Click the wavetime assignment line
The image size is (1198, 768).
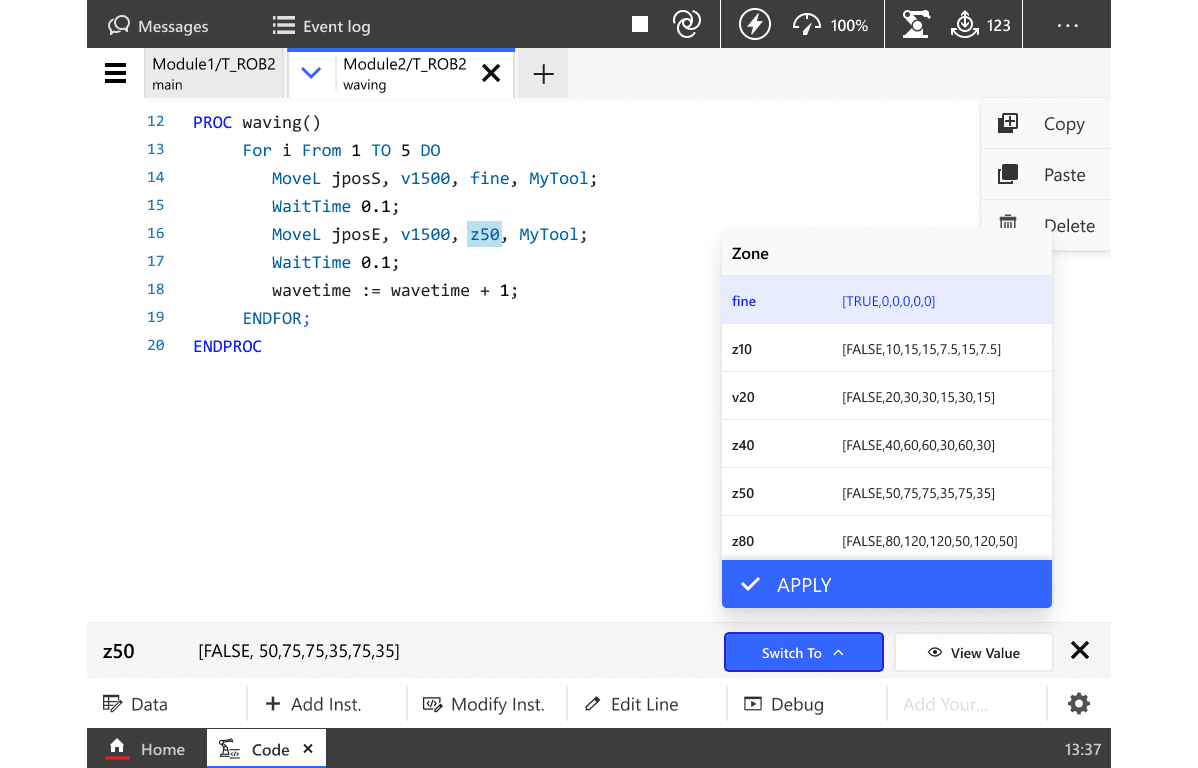point(395,290)
